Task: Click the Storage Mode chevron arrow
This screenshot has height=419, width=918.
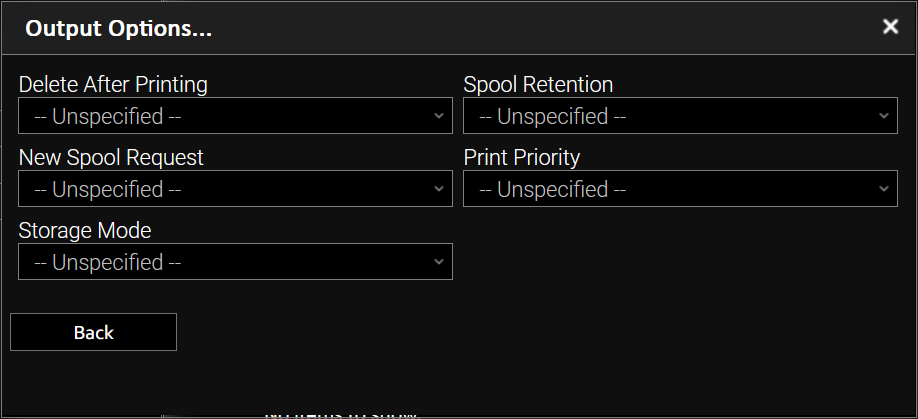Action: (x=438, y=262)
